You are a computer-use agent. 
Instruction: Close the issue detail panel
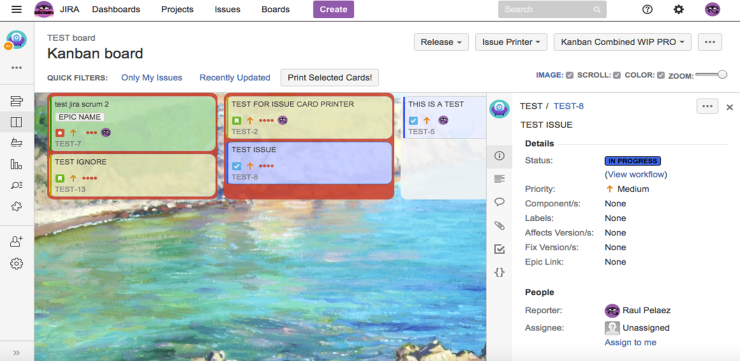[730, 107]
